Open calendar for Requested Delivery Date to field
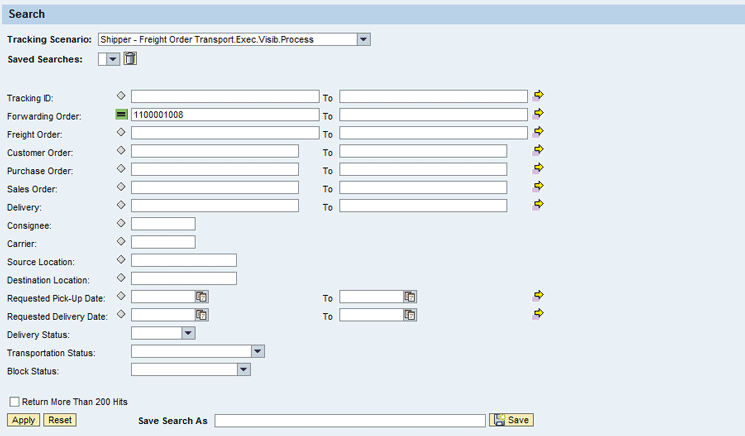 tap(410, 315)
